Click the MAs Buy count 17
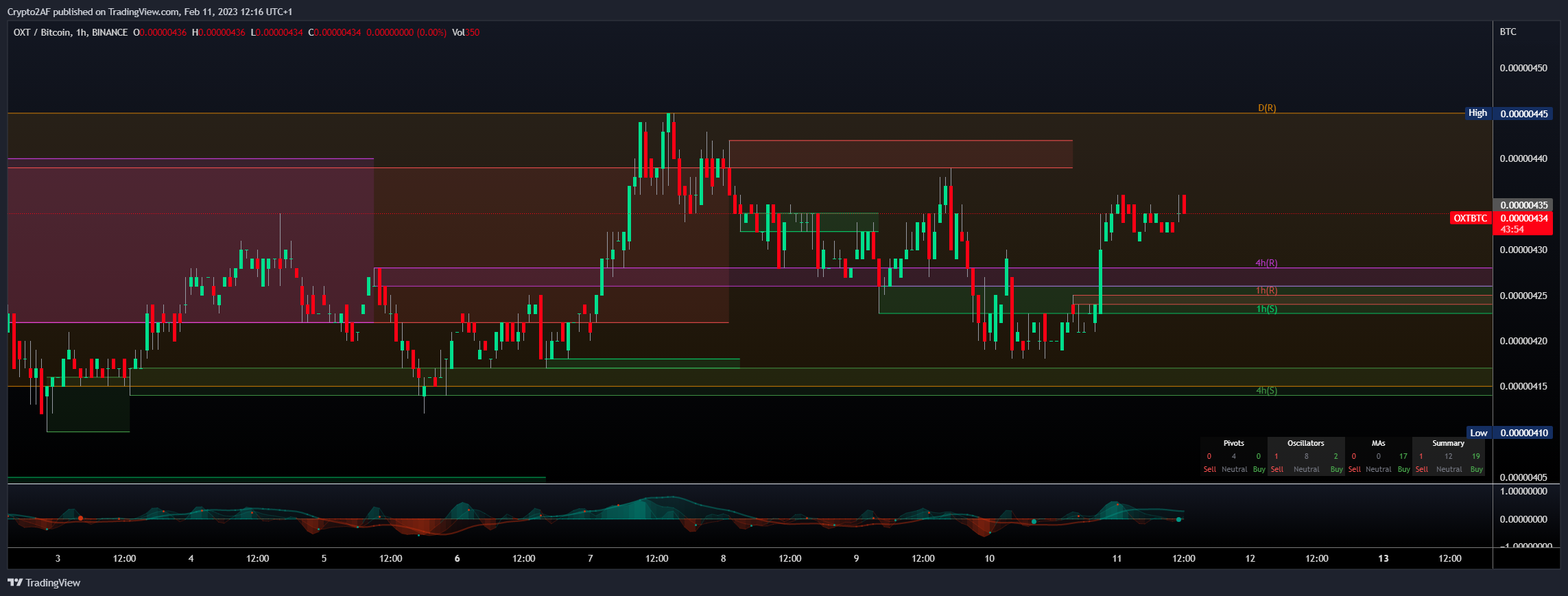1568x596 pixels. coord(1403,456)
